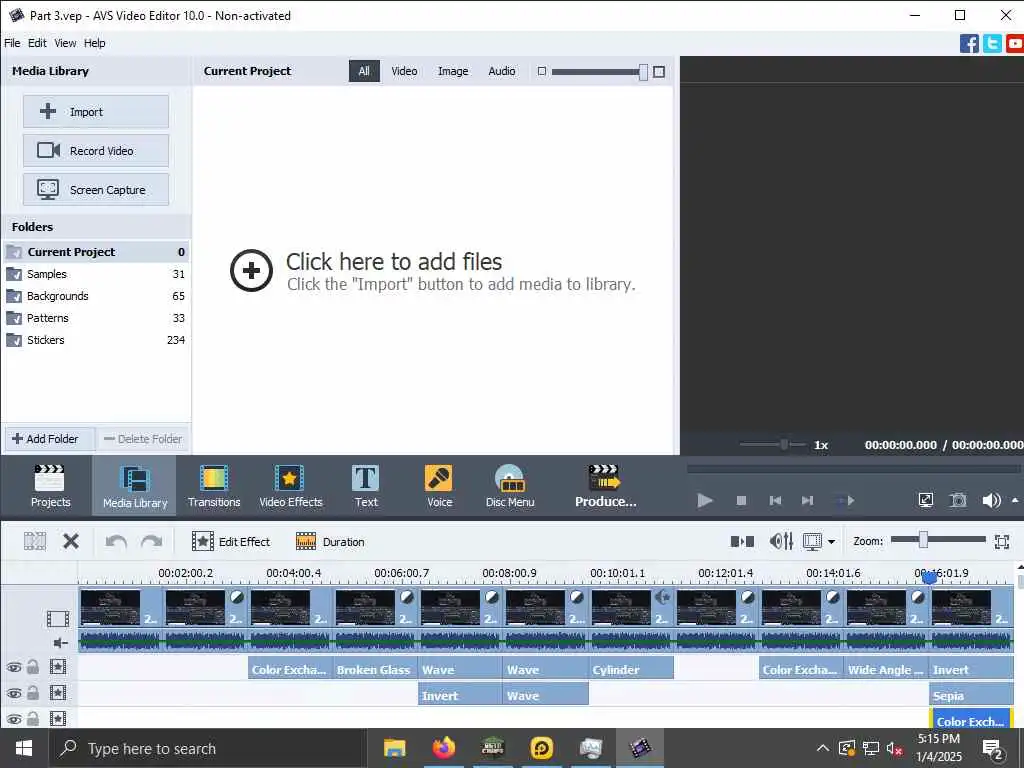Image resolution: width=1024 pixels, height=768 pixels.
Task: Click the Produce clapperboard button
Action: [x=605, y=486]
